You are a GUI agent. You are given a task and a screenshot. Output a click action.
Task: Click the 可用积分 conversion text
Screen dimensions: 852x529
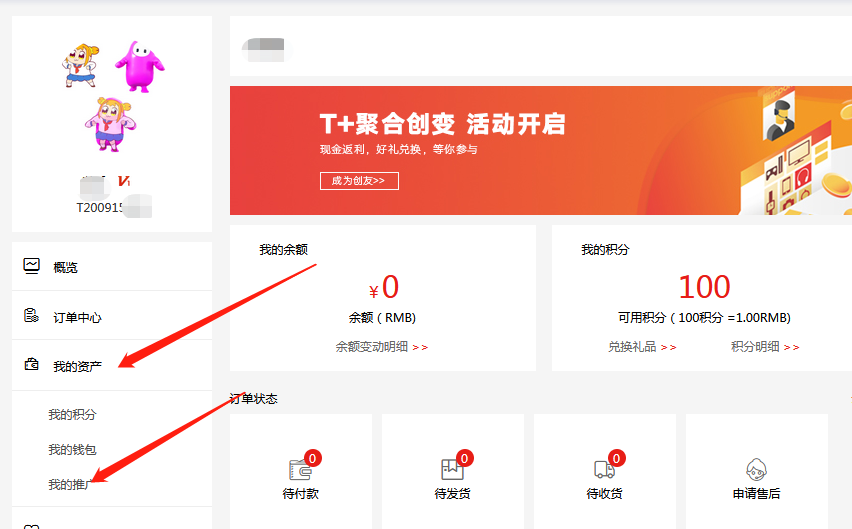pyautogui.click(x=704, y=318)
